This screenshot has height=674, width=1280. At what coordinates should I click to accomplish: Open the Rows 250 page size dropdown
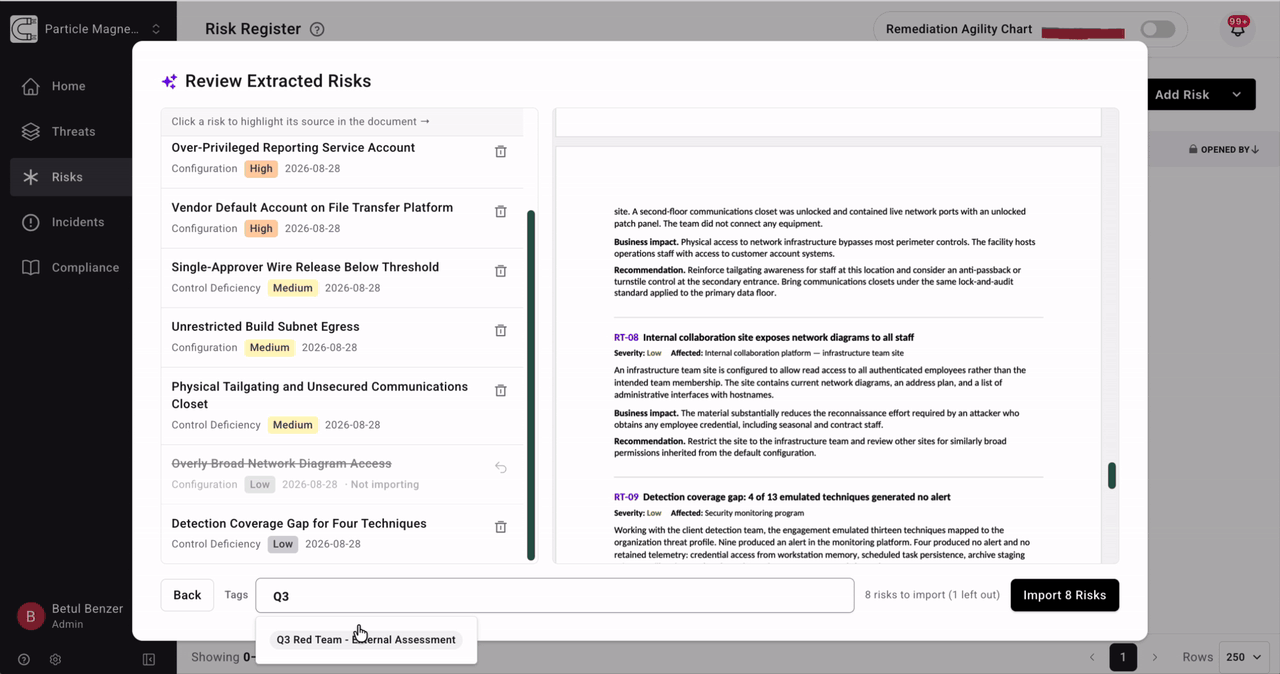click(x=1245, y=657)
